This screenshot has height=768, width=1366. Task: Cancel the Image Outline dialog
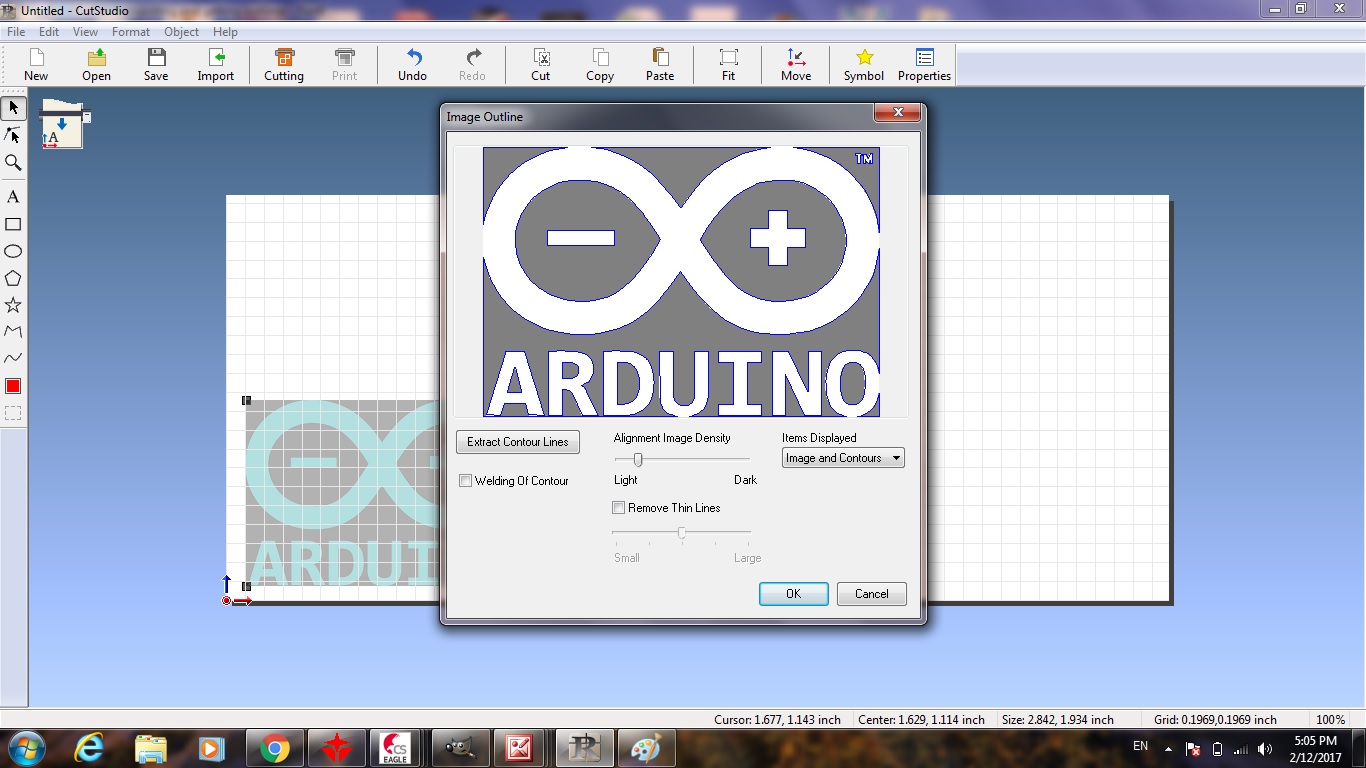click(871, 594)
